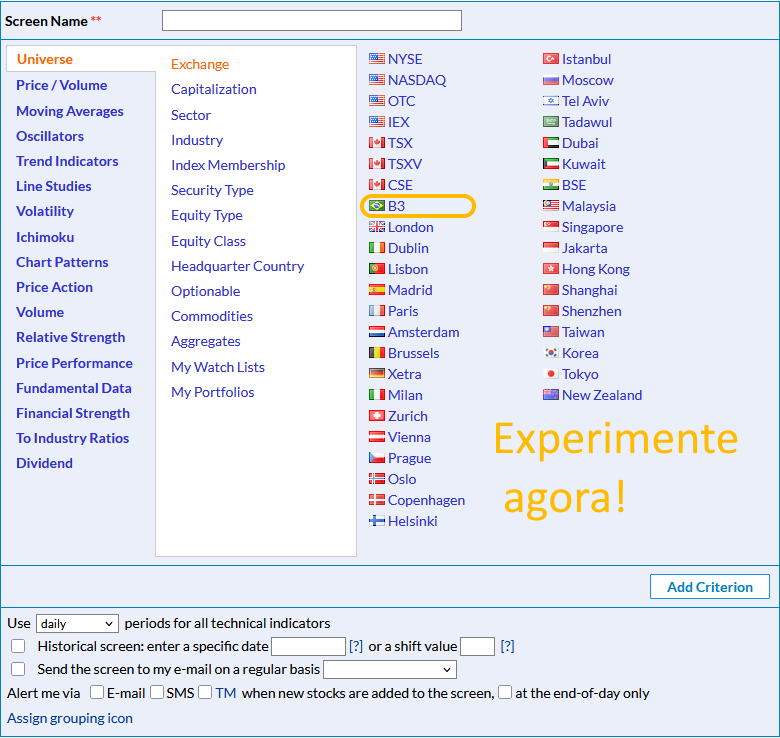Click the German flag beside Xetra

pos(377,373)
